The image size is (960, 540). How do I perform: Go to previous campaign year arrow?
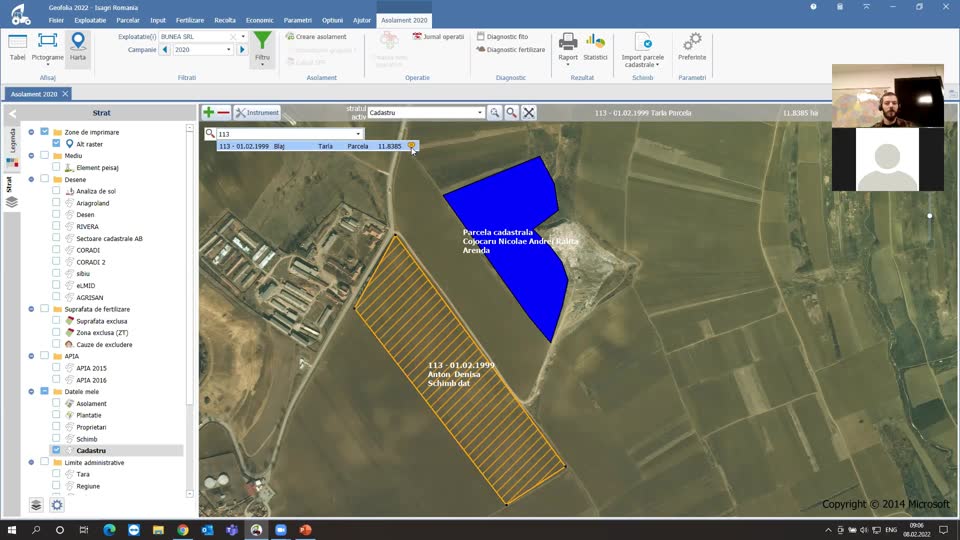point(165,50)
